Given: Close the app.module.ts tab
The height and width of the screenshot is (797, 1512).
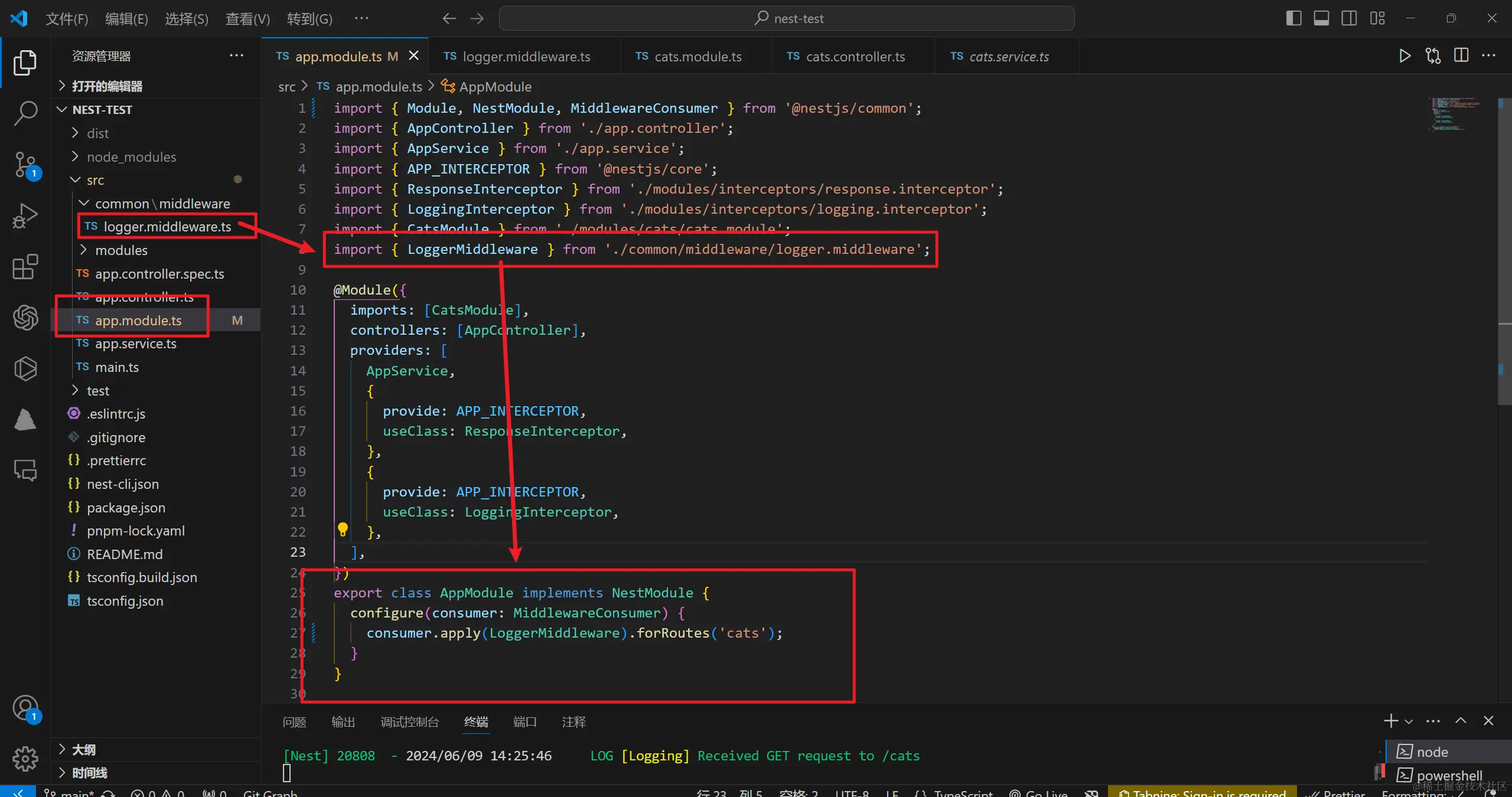Looking at the screenshot, I should 414,55.
